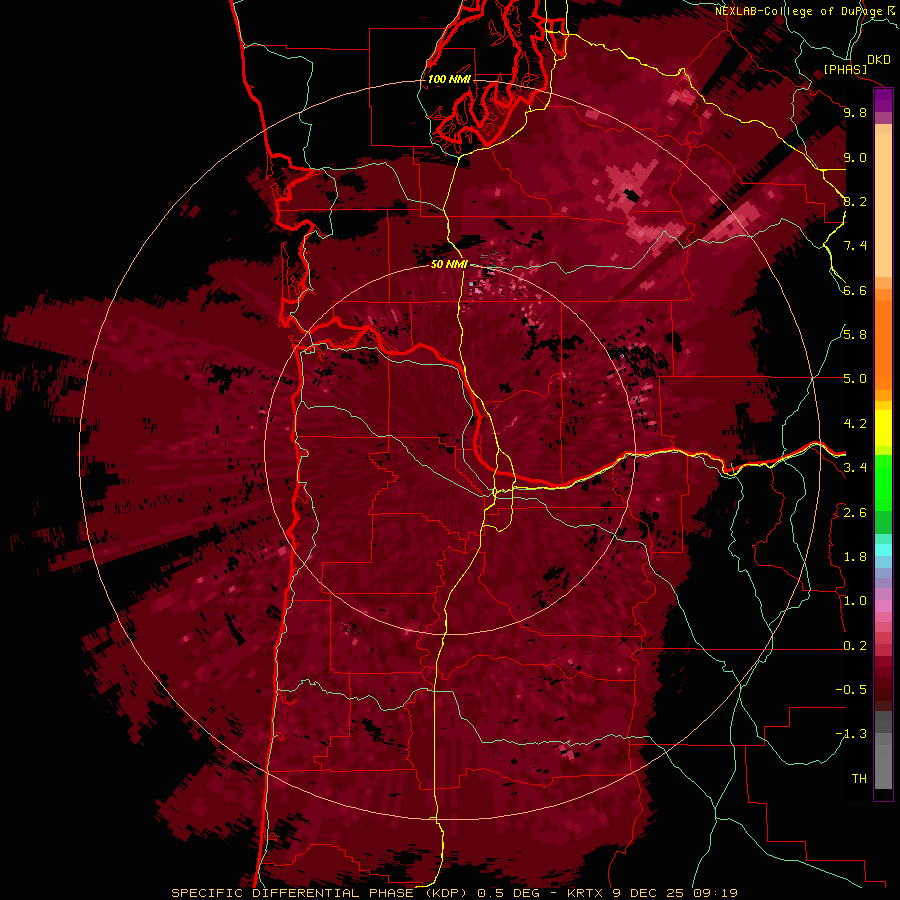The image size is (900, 900).
Task: Click the 9.0 legend value
Action: click(855, 157)
